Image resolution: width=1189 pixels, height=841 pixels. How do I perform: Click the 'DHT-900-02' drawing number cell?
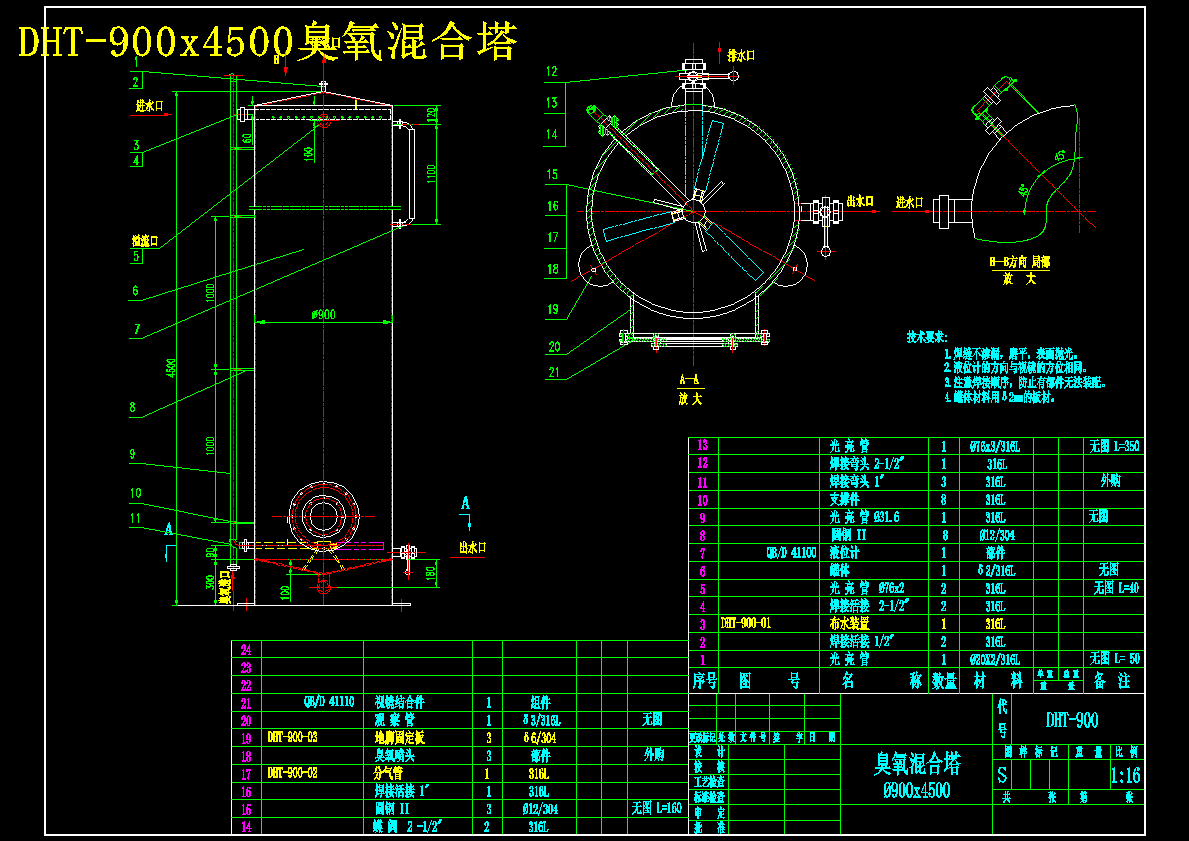coord(292,774)
